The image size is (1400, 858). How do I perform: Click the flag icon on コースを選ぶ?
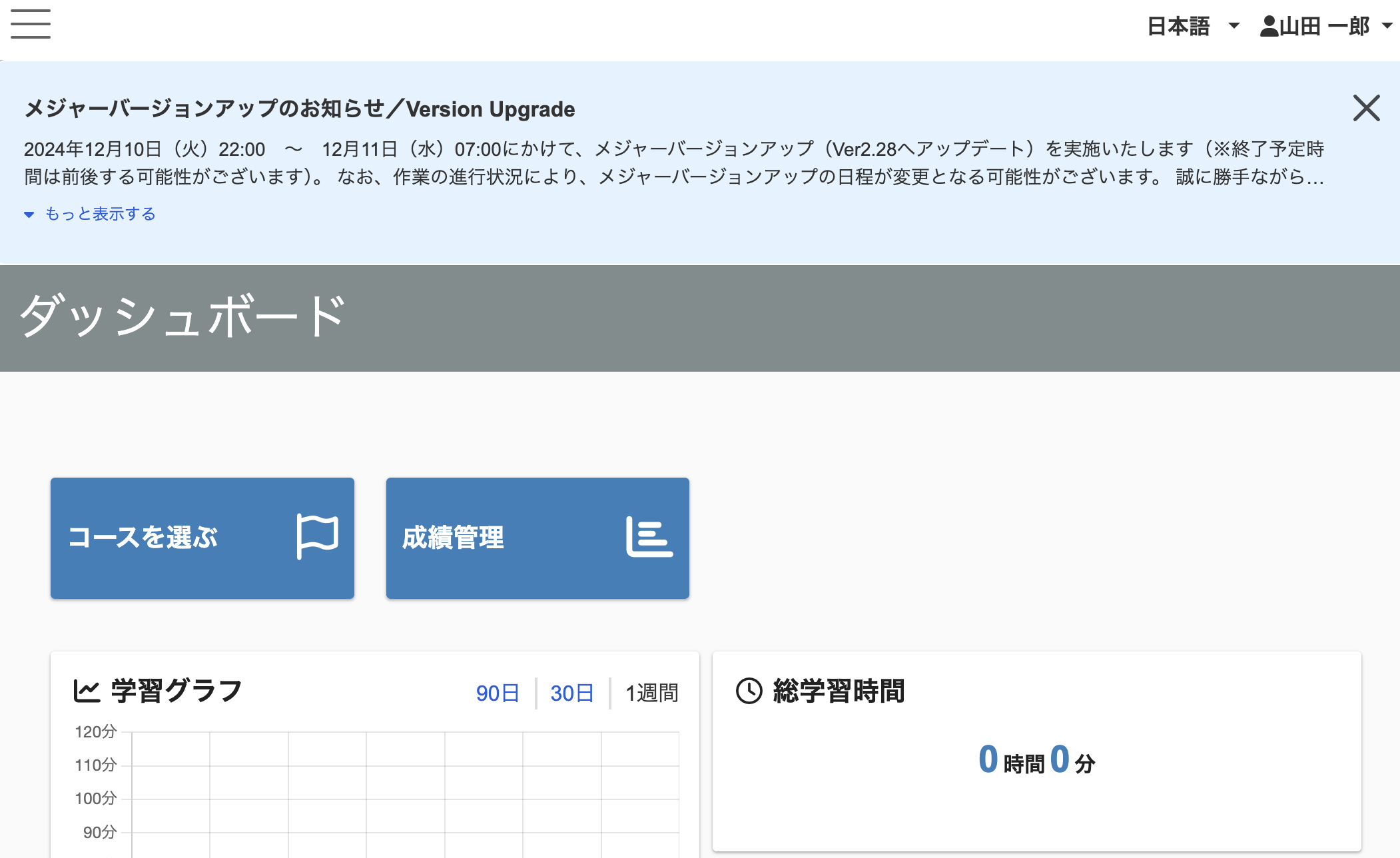(x=317, y=537)
